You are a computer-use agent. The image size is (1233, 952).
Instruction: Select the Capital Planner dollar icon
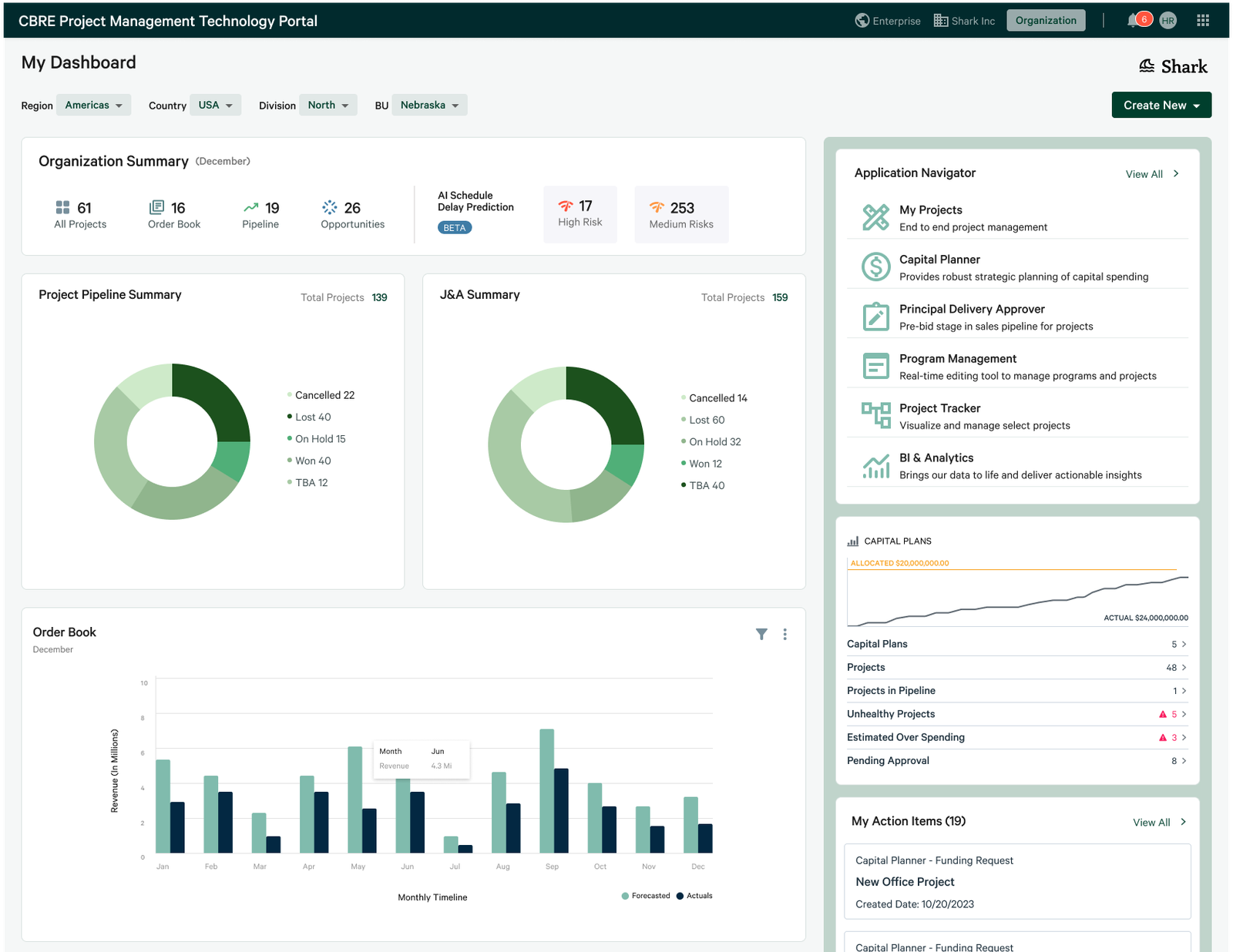[875, 266]
